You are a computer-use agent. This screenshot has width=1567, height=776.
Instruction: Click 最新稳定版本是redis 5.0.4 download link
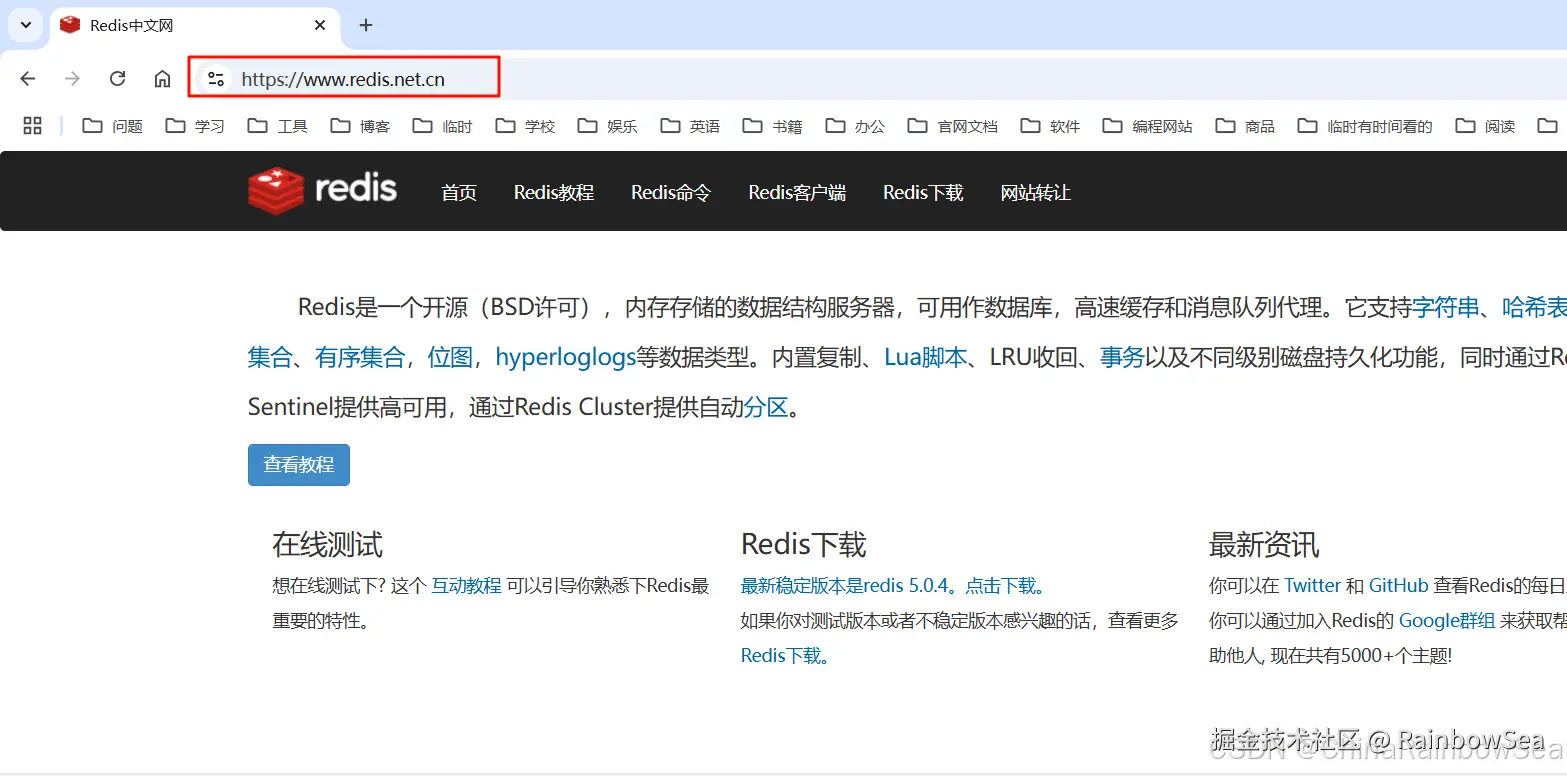[893, 586]
